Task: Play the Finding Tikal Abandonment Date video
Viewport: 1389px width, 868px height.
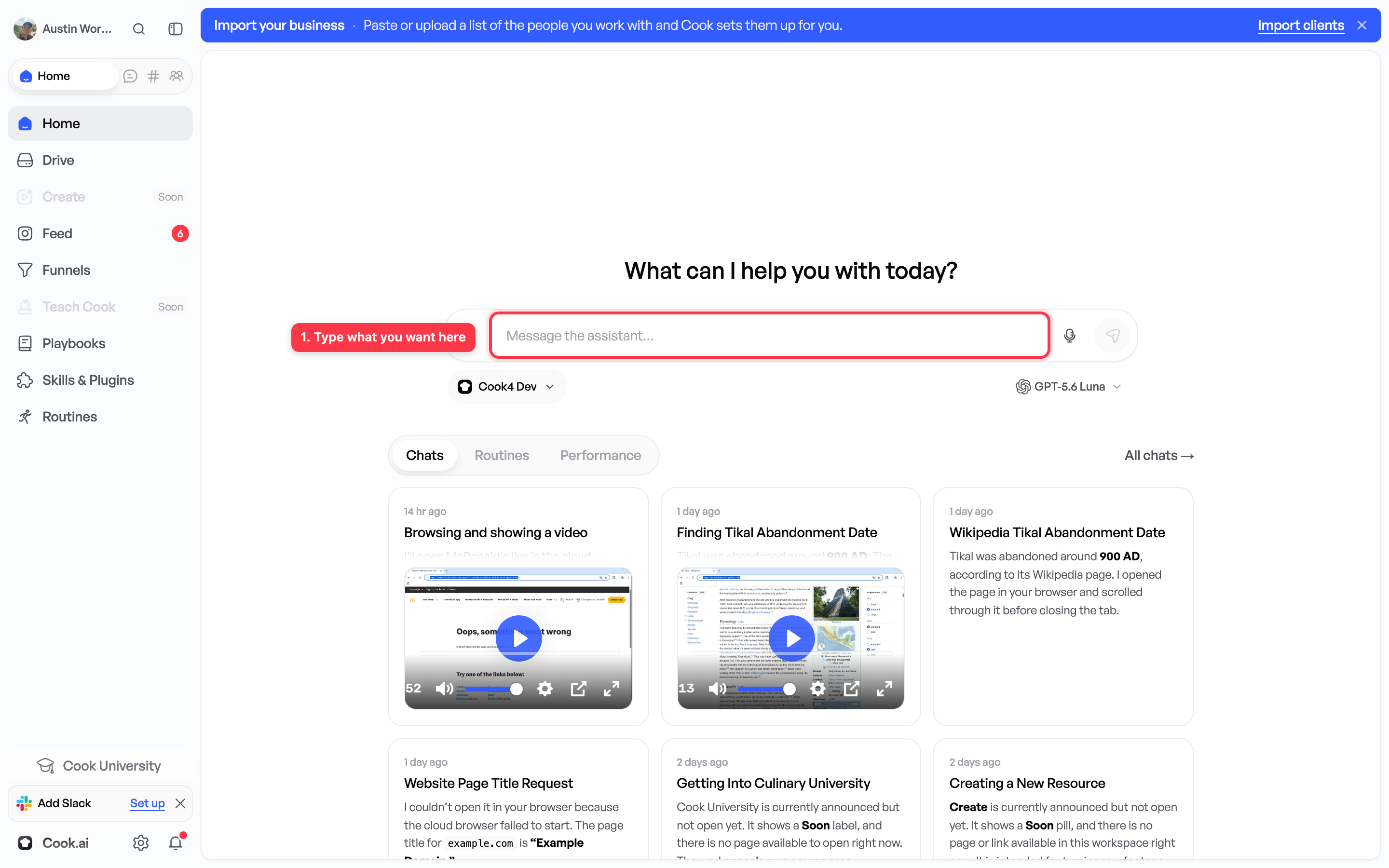Action: [792, 638]
